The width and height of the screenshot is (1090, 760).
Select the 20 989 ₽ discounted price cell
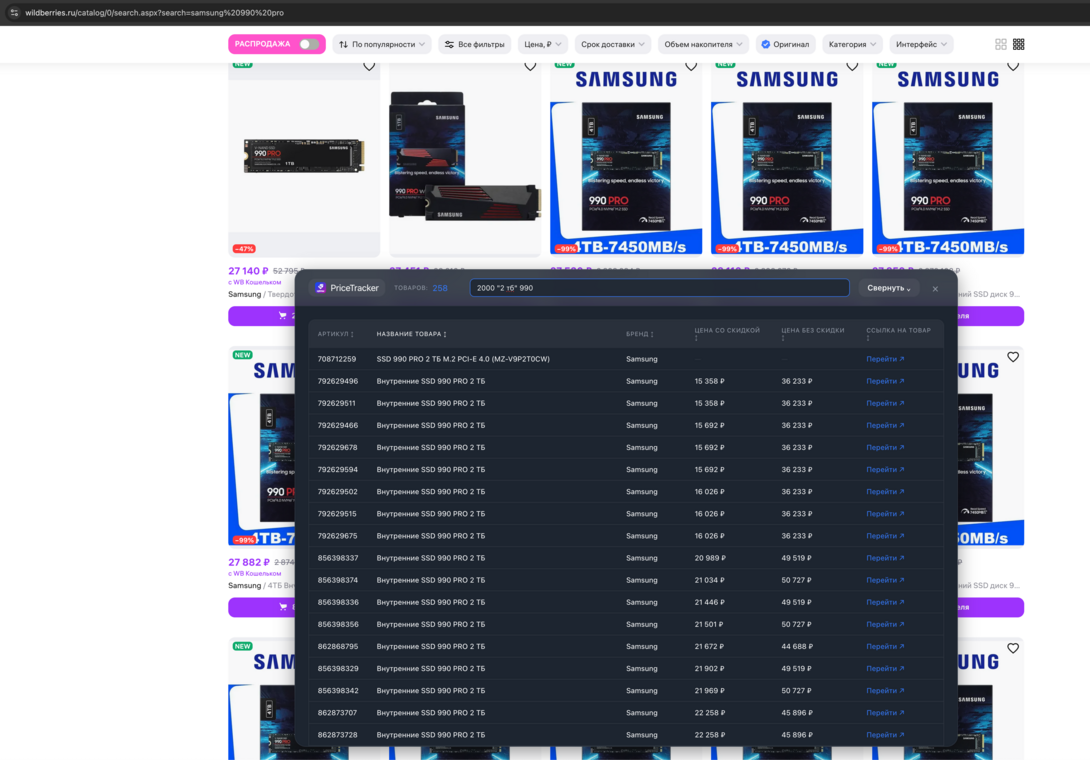tap(710, 558)
